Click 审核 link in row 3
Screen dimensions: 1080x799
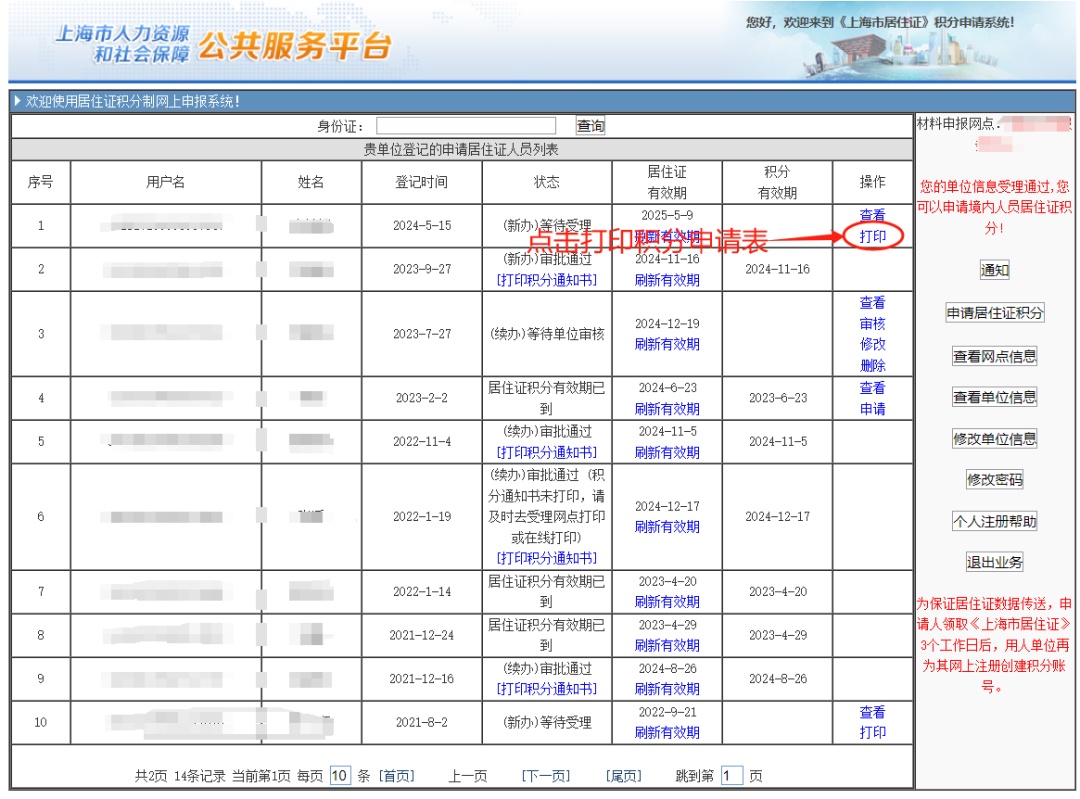[x=872, y=324]
